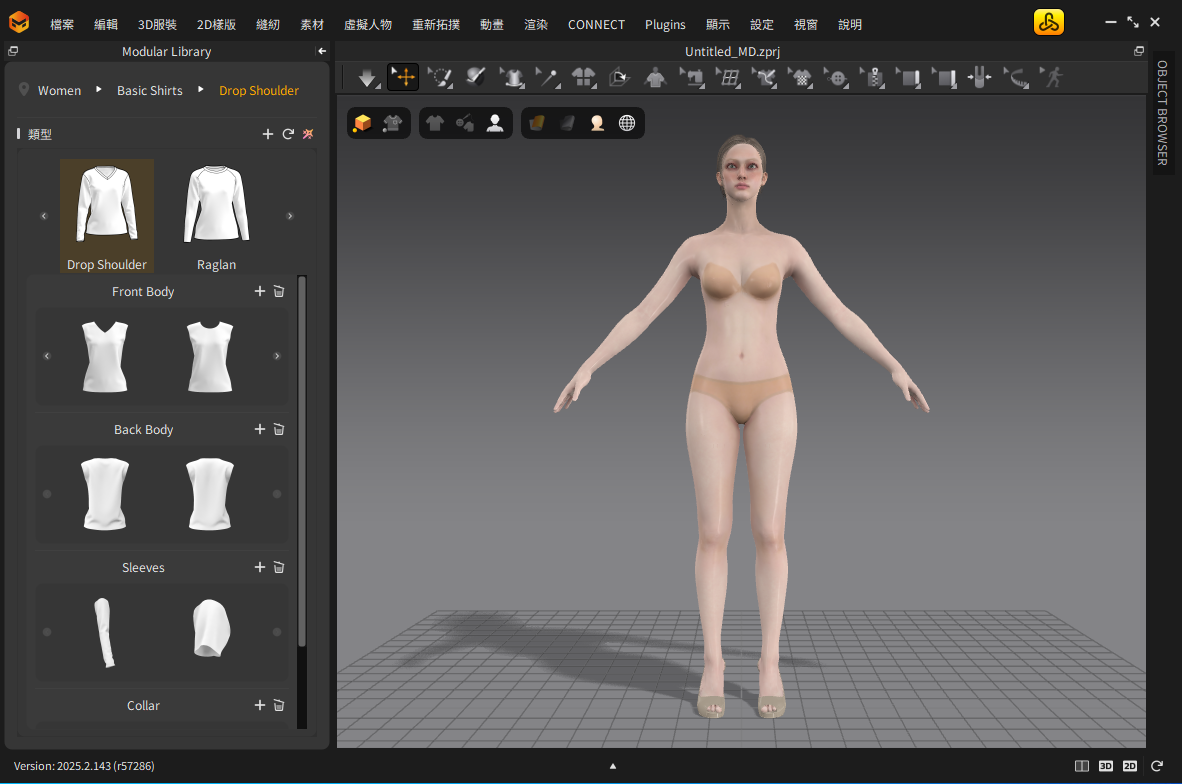This screenshot has width=1182, height=784.
Task: Click the refresh icon beside 類型
Action: pyautogui.click(x=288, y=134)
